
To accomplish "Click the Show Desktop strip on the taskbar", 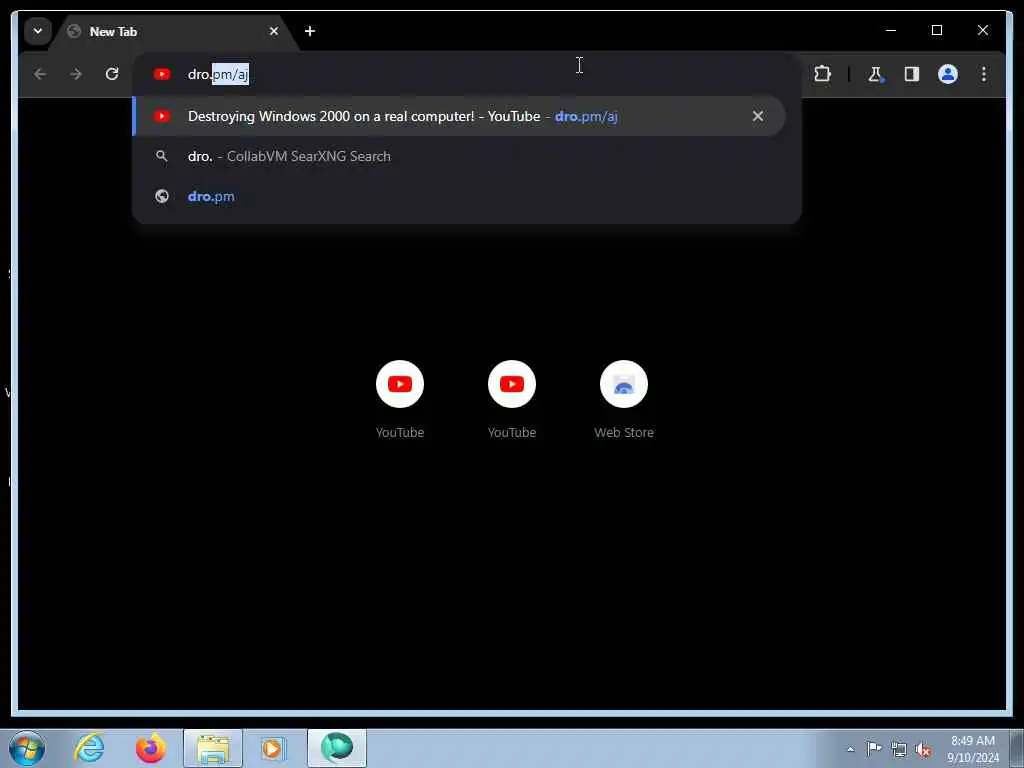I will 1017,748.
